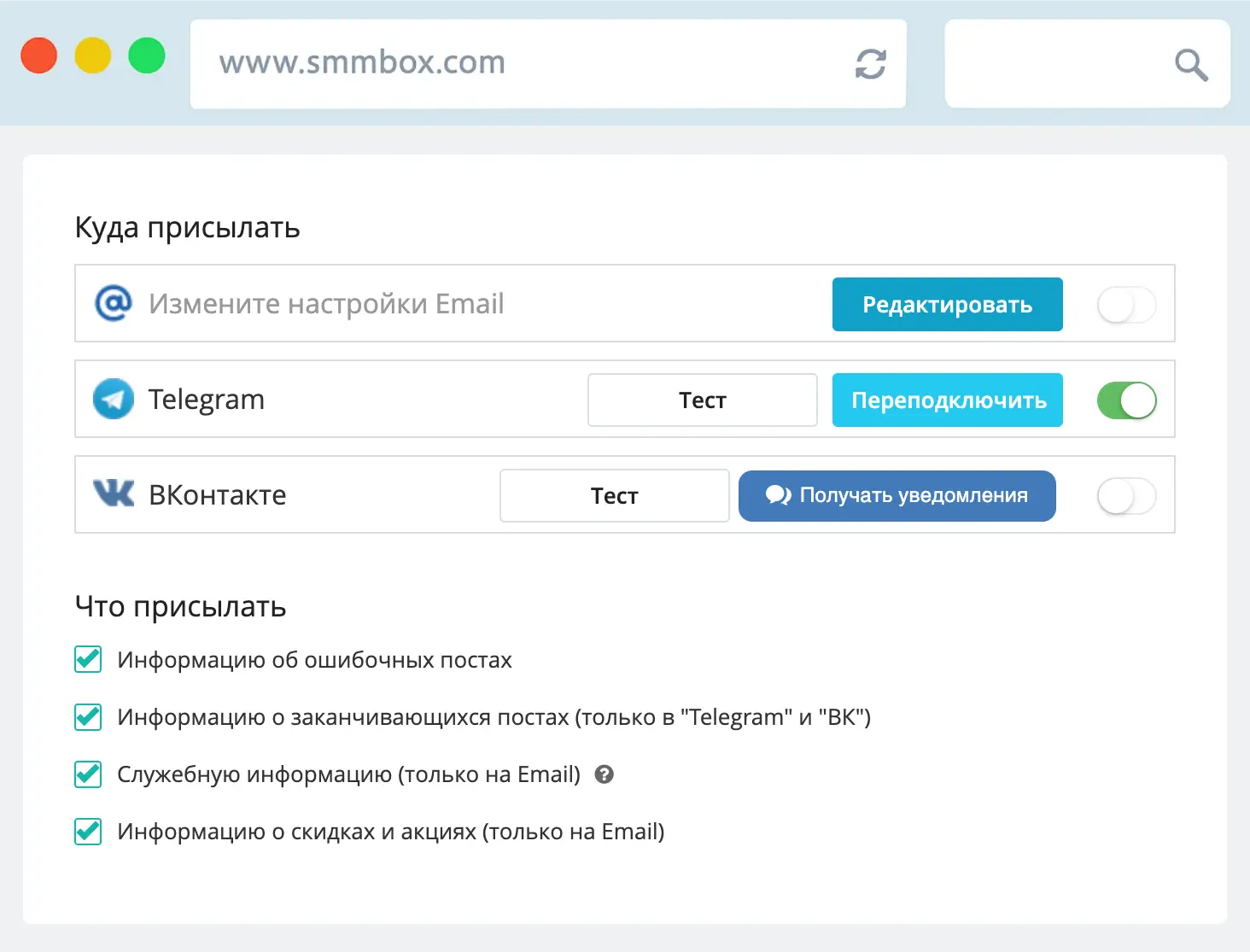The image size is (1250, 952).
Task: Click the Редактировать button
Action: (948, 304)
